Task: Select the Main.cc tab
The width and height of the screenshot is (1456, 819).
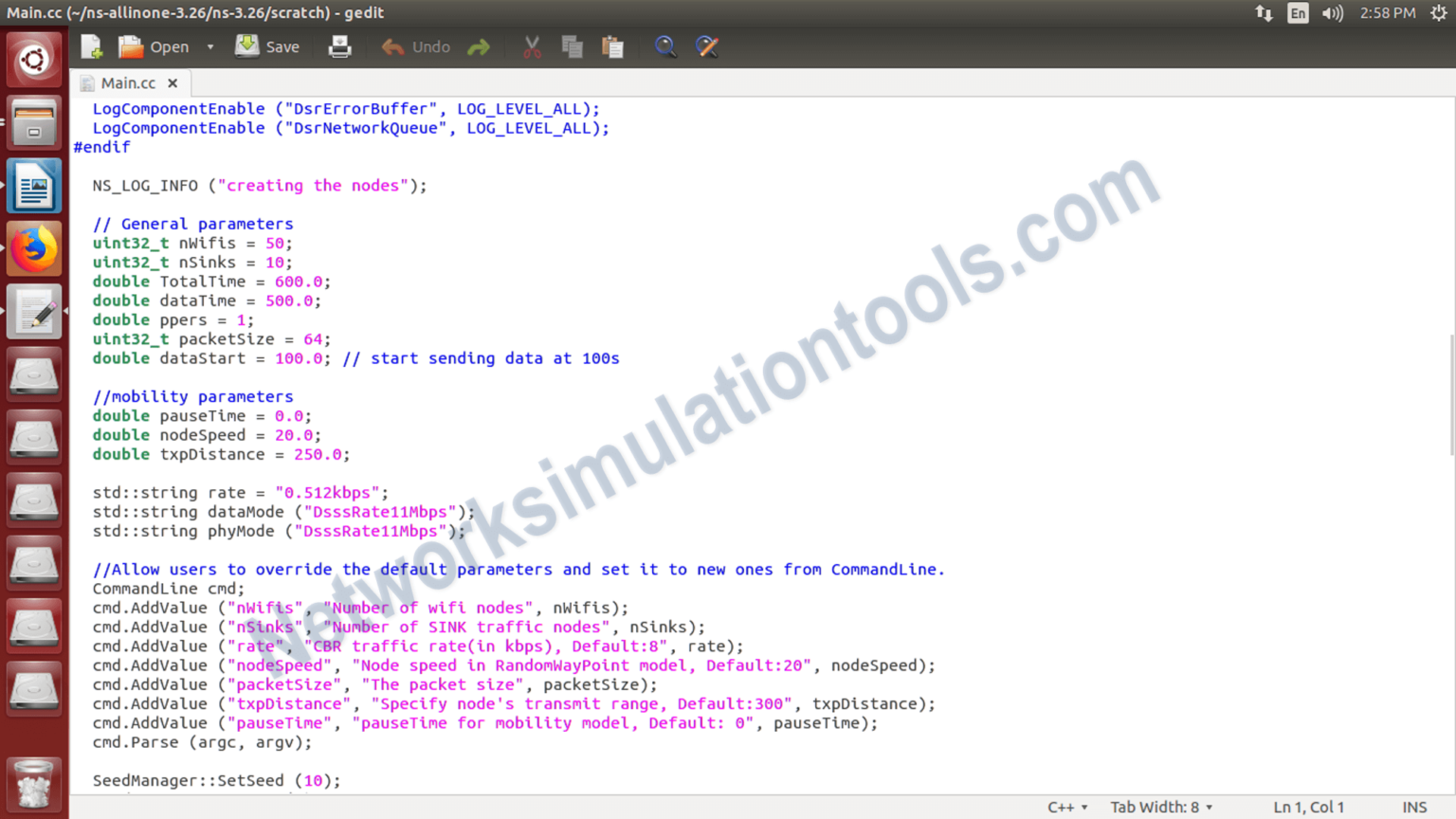Action: (x=128, y=82)
